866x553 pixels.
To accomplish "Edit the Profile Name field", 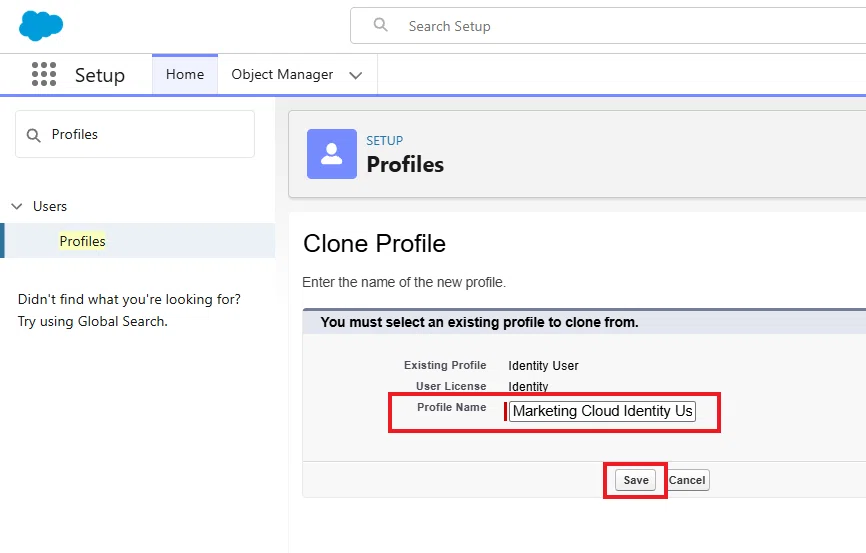I will pyautogui.click(x=602, y=411).
